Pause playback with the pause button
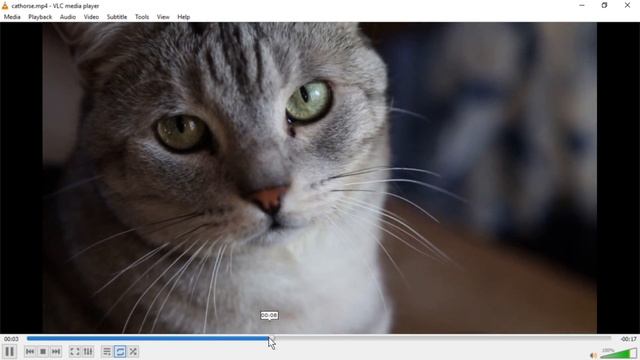The height and width of the screenshot is (360, 640). coord(9,351)
